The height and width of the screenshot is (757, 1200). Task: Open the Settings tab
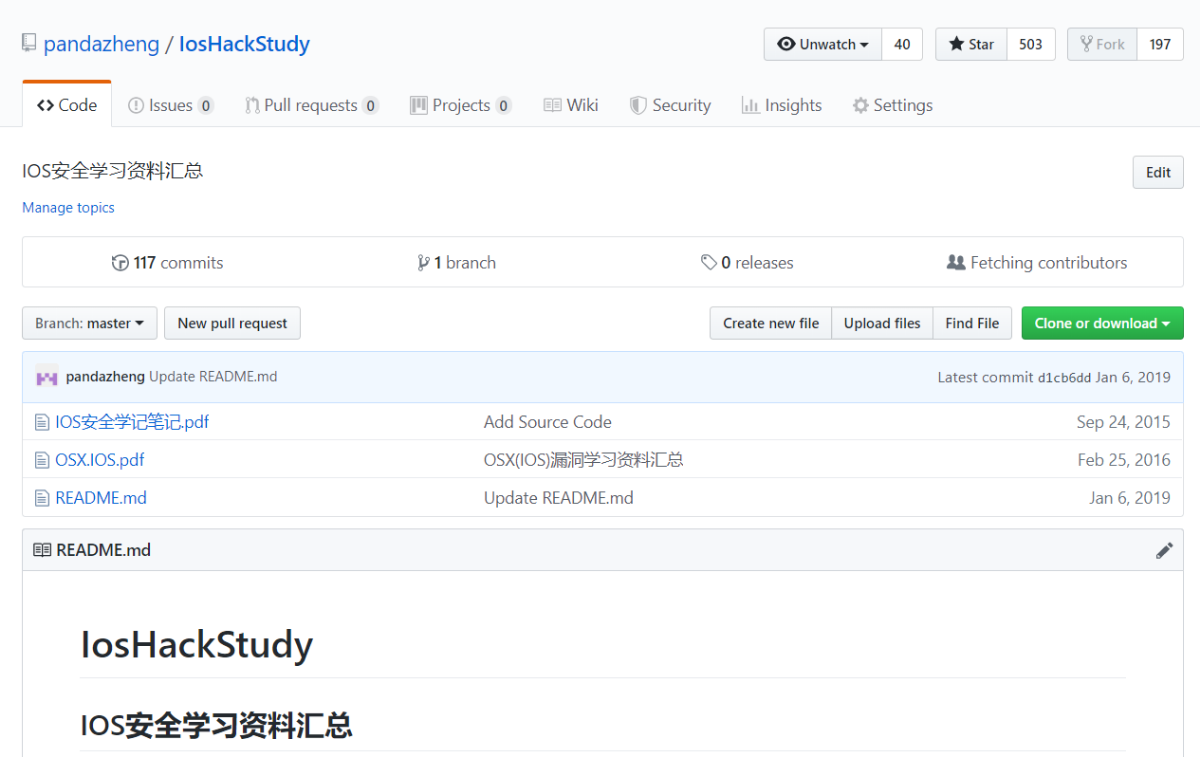coord(893,105)
